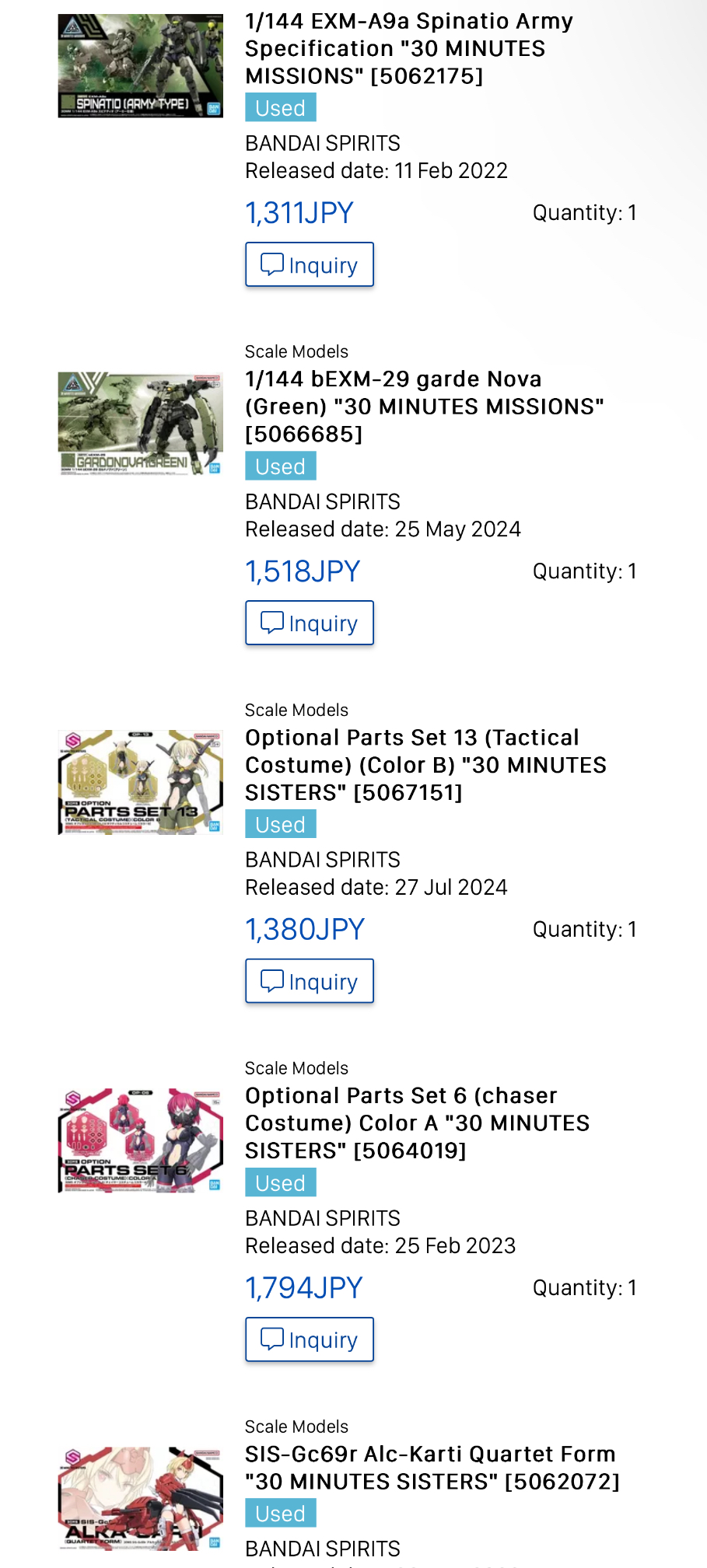Open Optional Parts Set 6 title link
Screen dimensions: 707x1568
coord(418,1123)
